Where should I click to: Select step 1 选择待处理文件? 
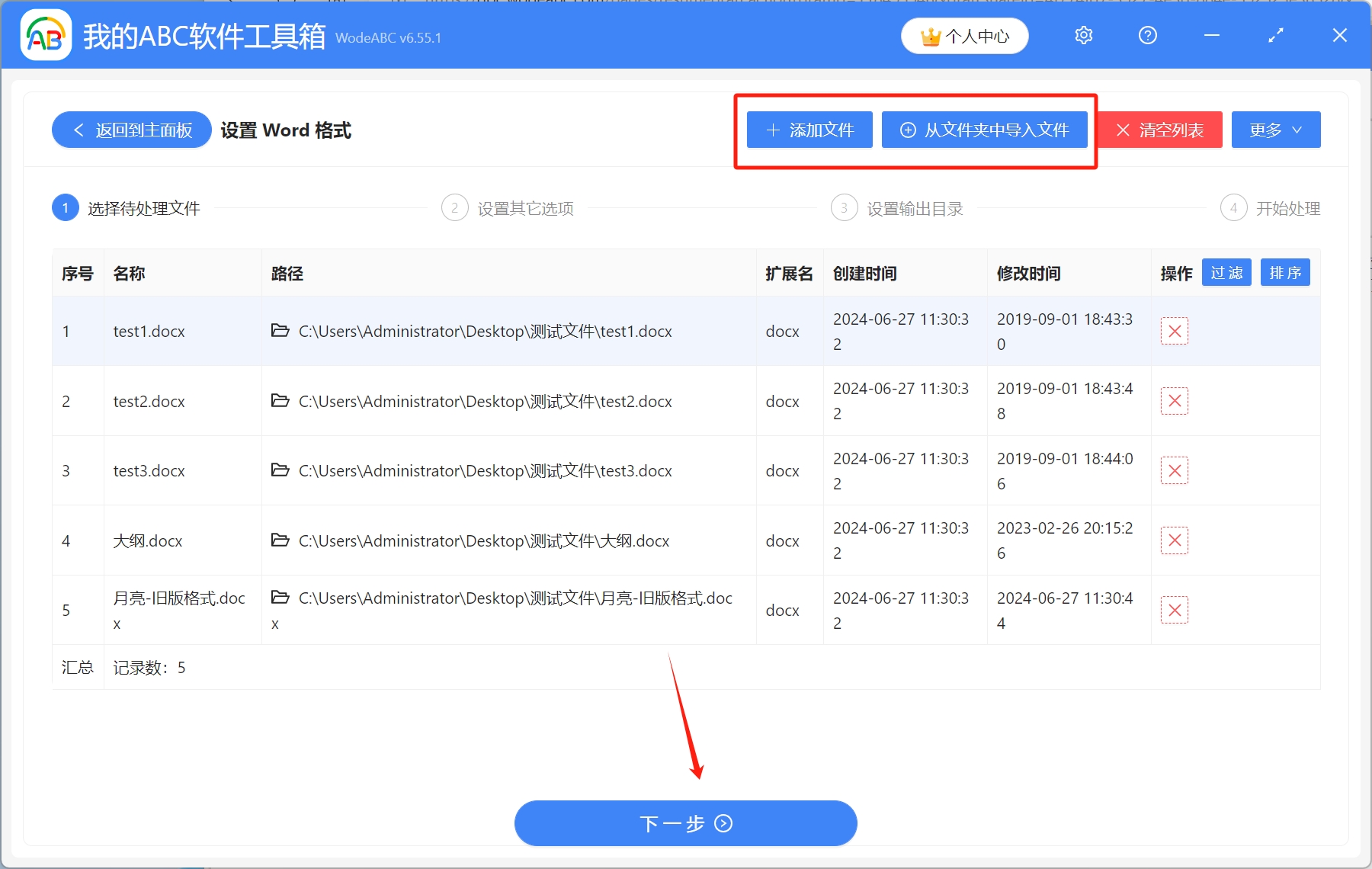click(127, 208)
